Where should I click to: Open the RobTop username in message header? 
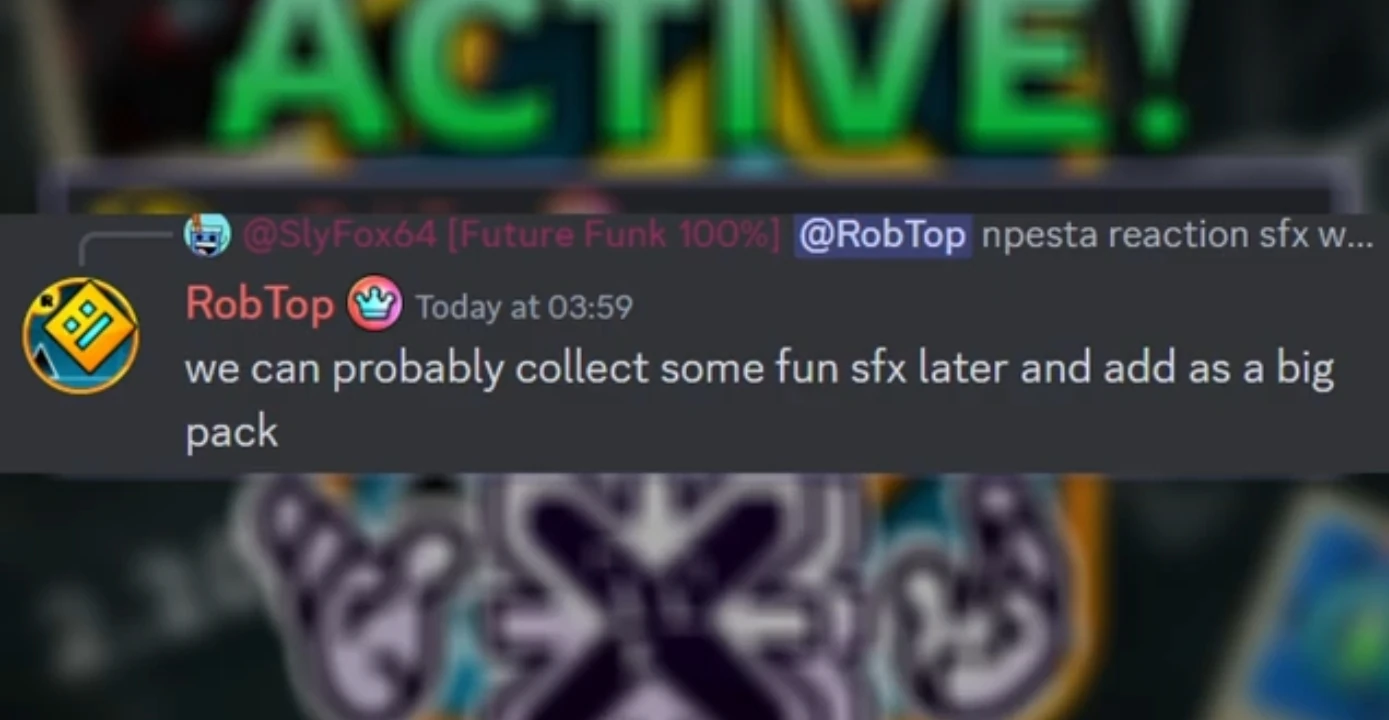pyautogui.click(x=259, y=304)
